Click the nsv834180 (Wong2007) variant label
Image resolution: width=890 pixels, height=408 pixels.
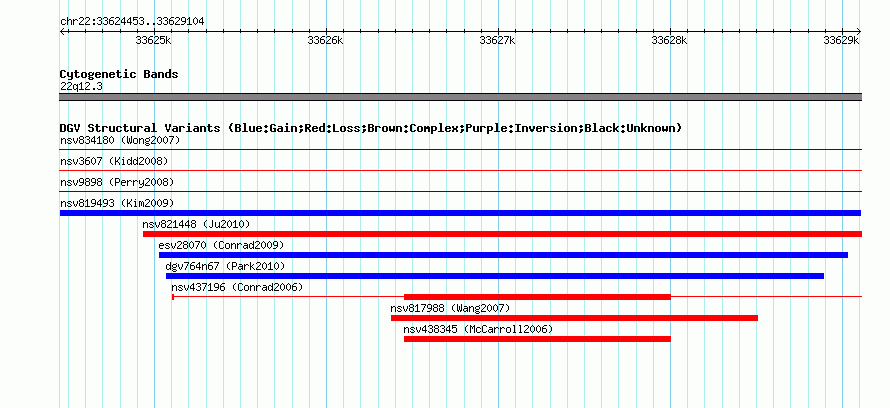120,140
